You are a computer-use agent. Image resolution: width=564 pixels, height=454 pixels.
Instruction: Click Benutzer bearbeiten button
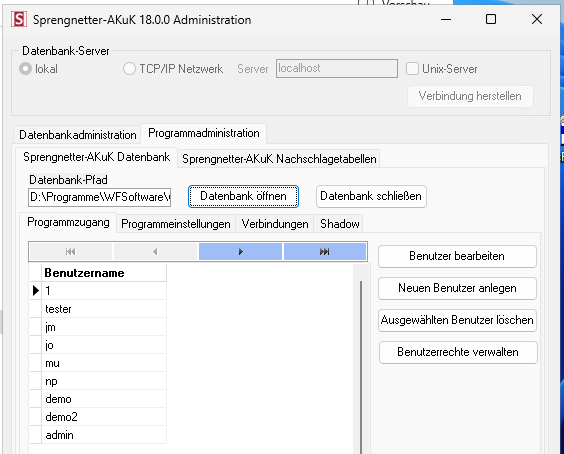pyautogui.click(x=457, y=256)
